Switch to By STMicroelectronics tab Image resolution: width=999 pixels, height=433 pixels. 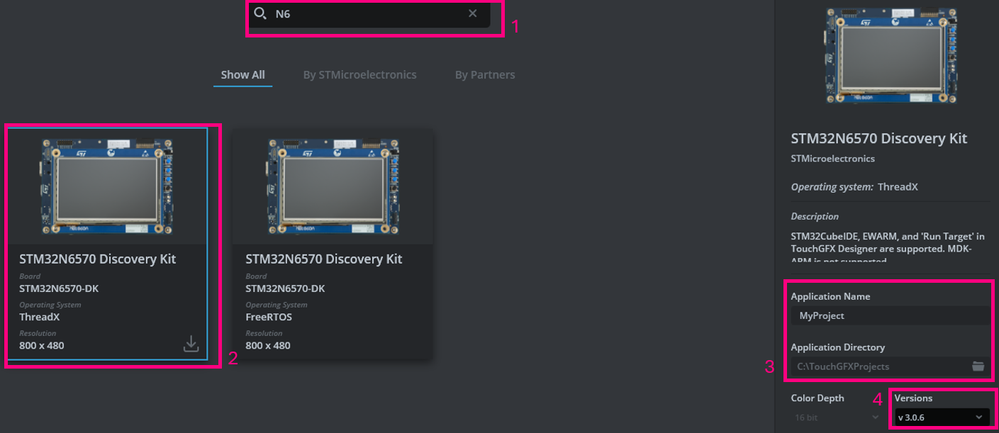click(359, 75)
